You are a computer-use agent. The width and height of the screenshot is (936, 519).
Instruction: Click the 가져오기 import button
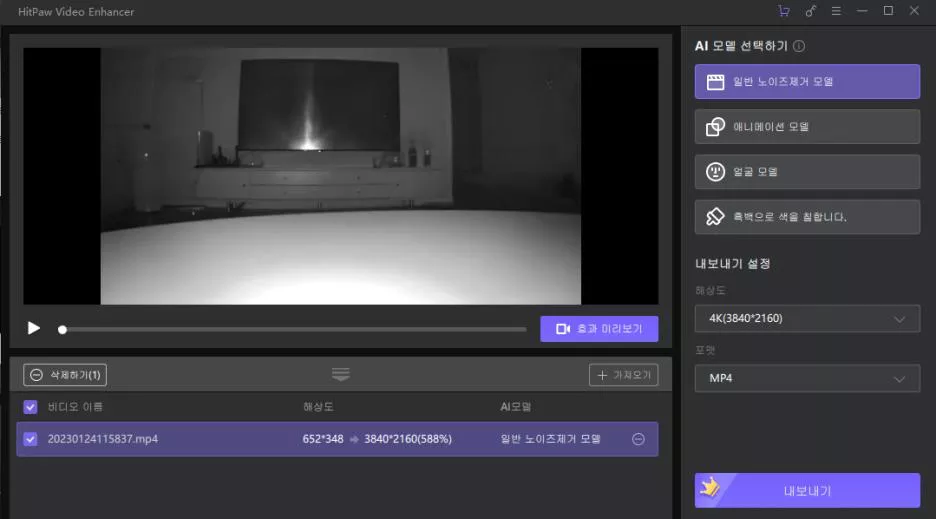[x=623, y=375]
